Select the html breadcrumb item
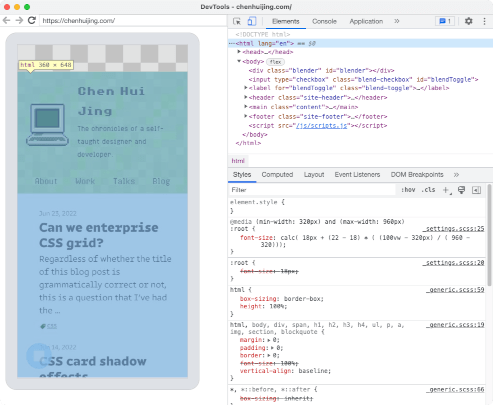493x405 pixels. (x=238, y=161)
